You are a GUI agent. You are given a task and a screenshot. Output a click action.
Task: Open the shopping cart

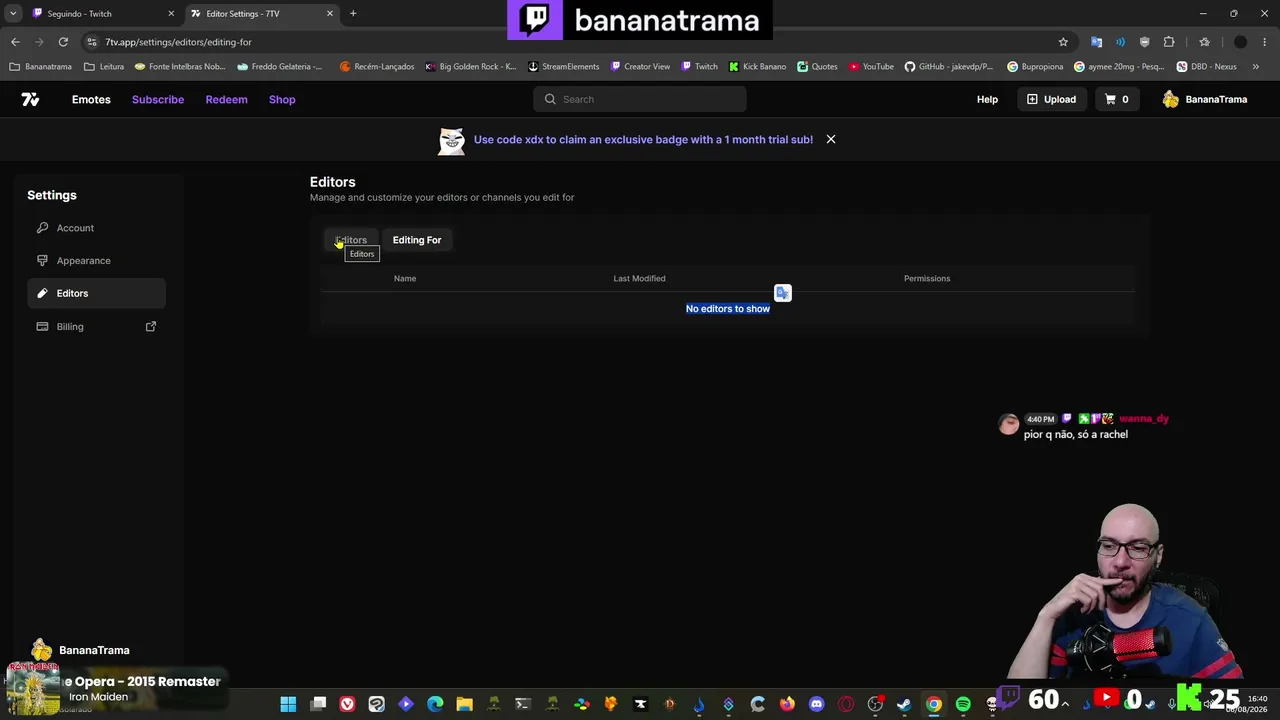(1116, 99)
